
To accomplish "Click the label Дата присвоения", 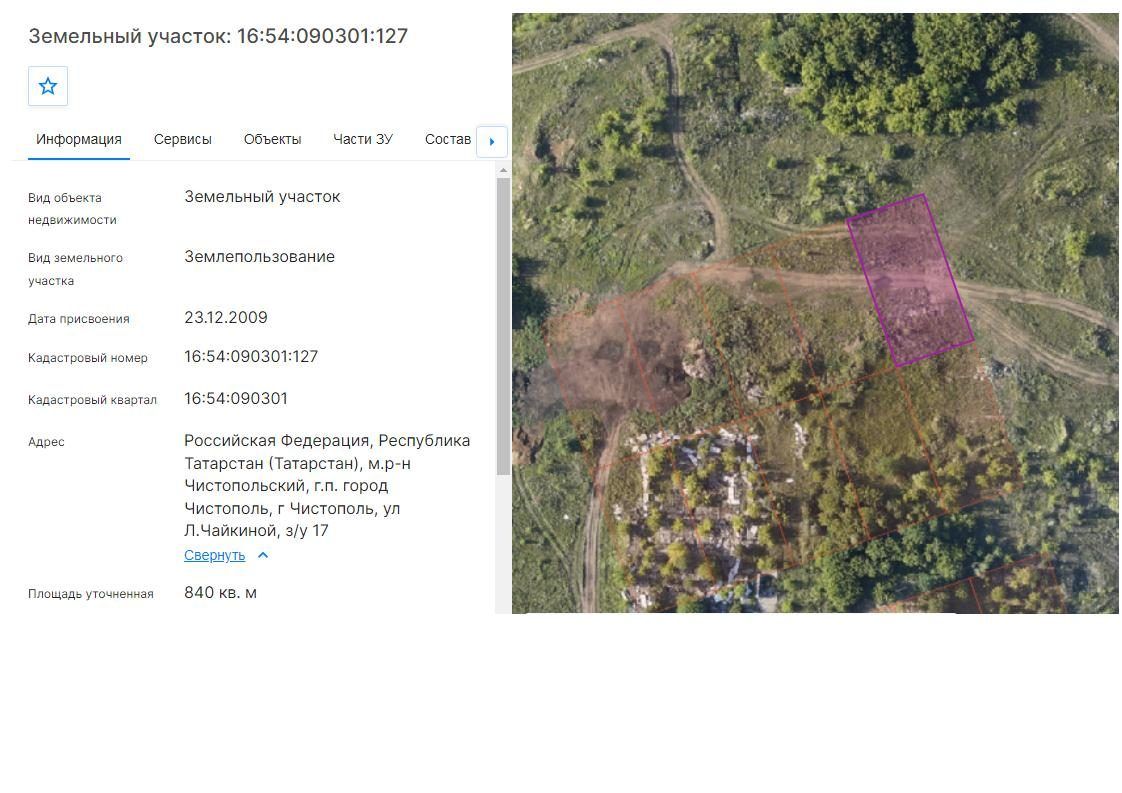I will [79, 319].
